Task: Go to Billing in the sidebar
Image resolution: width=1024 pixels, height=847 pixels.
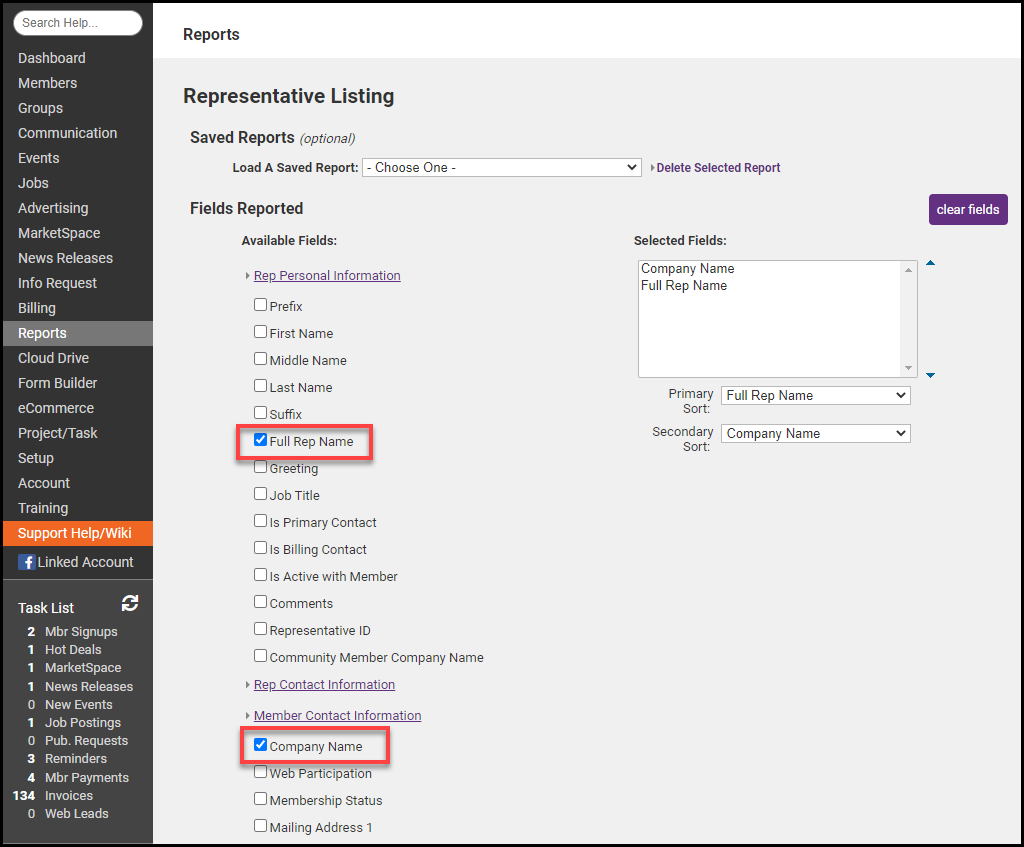Action: coord(37,308)
